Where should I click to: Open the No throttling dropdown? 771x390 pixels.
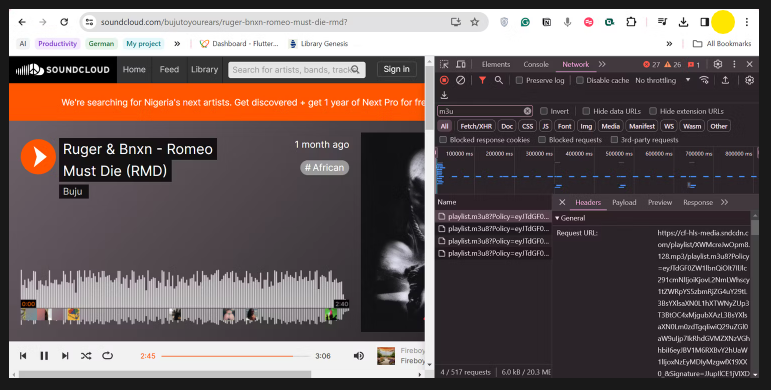[x=662, y=80]
